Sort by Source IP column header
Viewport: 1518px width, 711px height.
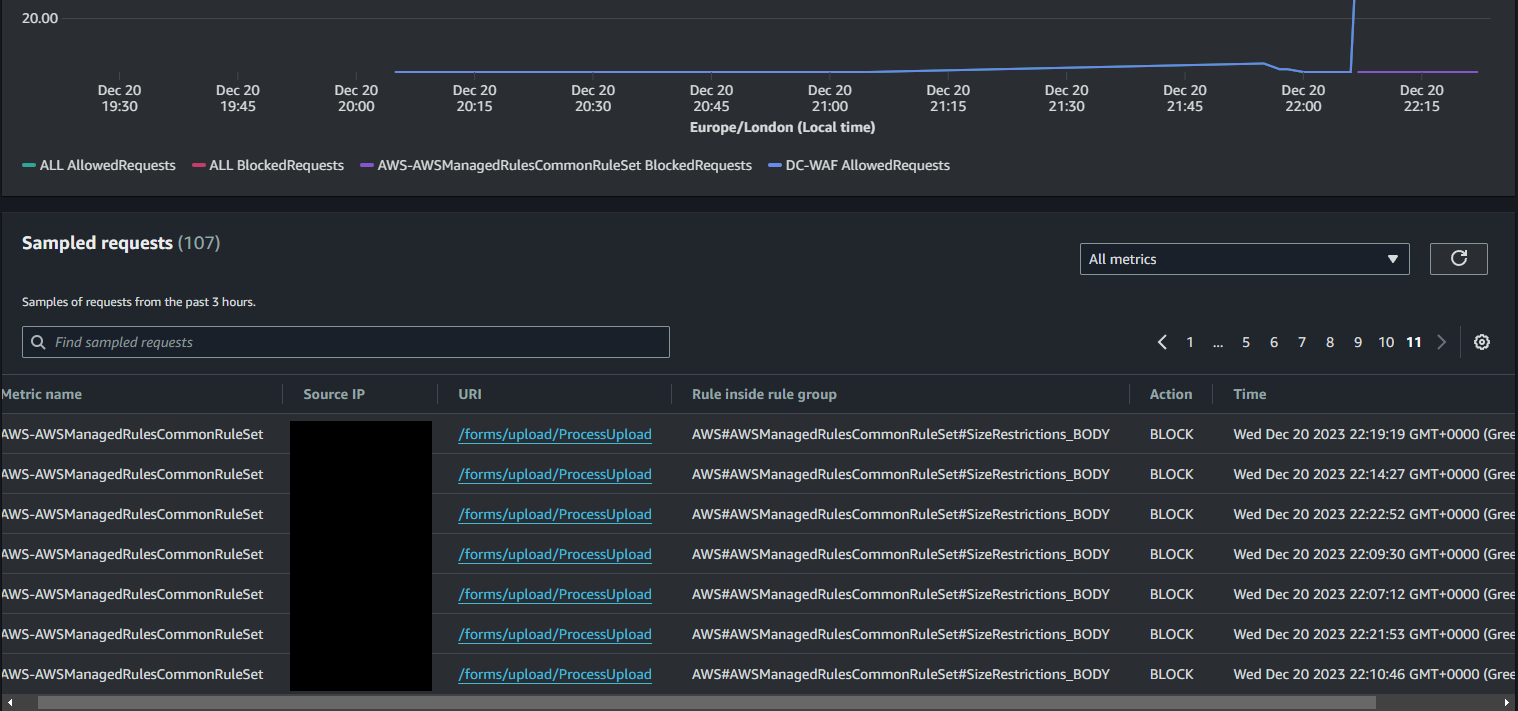click(334, 395)
